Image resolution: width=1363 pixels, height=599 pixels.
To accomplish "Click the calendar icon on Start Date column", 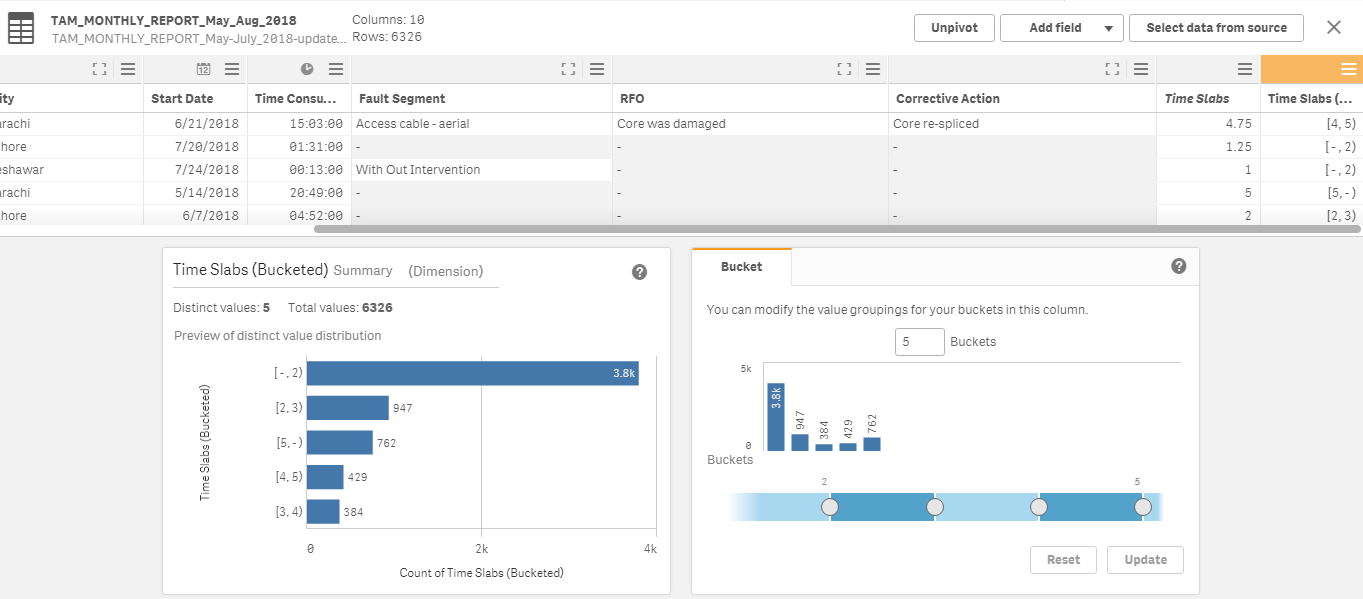I will click(203, 69).
